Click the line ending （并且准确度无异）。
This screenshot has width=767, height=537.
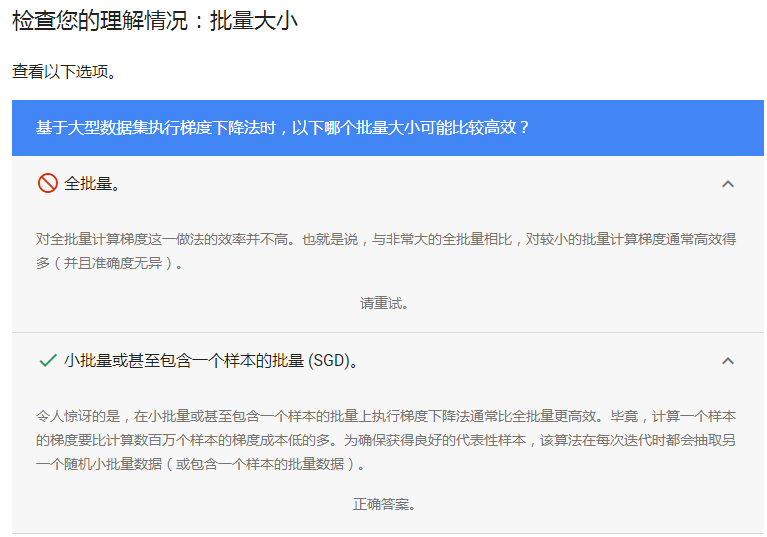[x=110, y=264]
